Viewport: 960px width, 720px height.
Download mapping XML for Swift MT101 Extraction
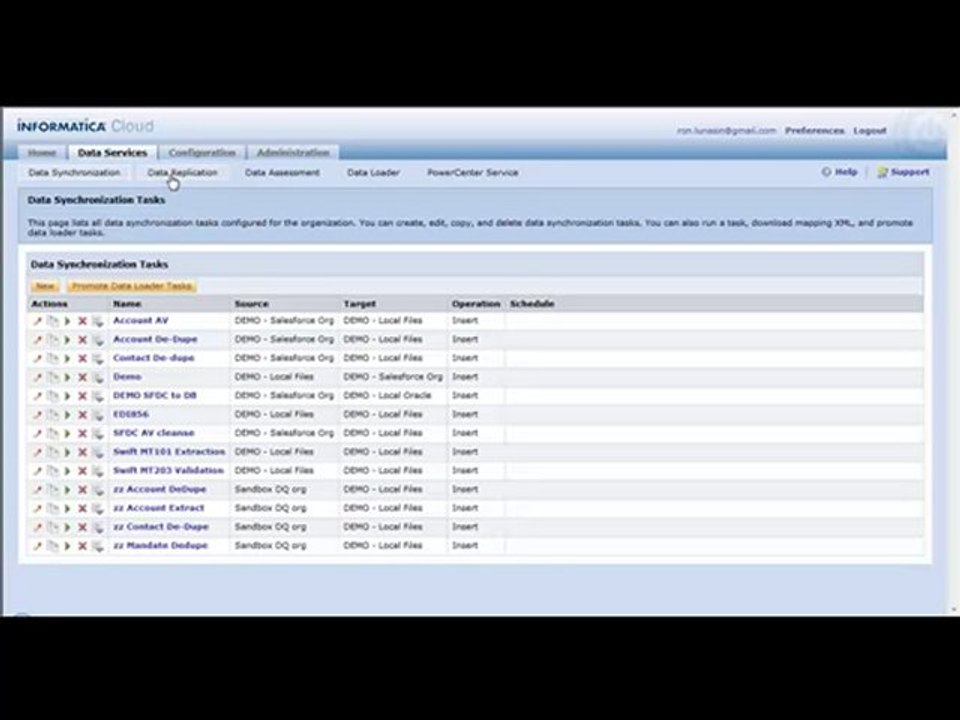click(98, 452)
